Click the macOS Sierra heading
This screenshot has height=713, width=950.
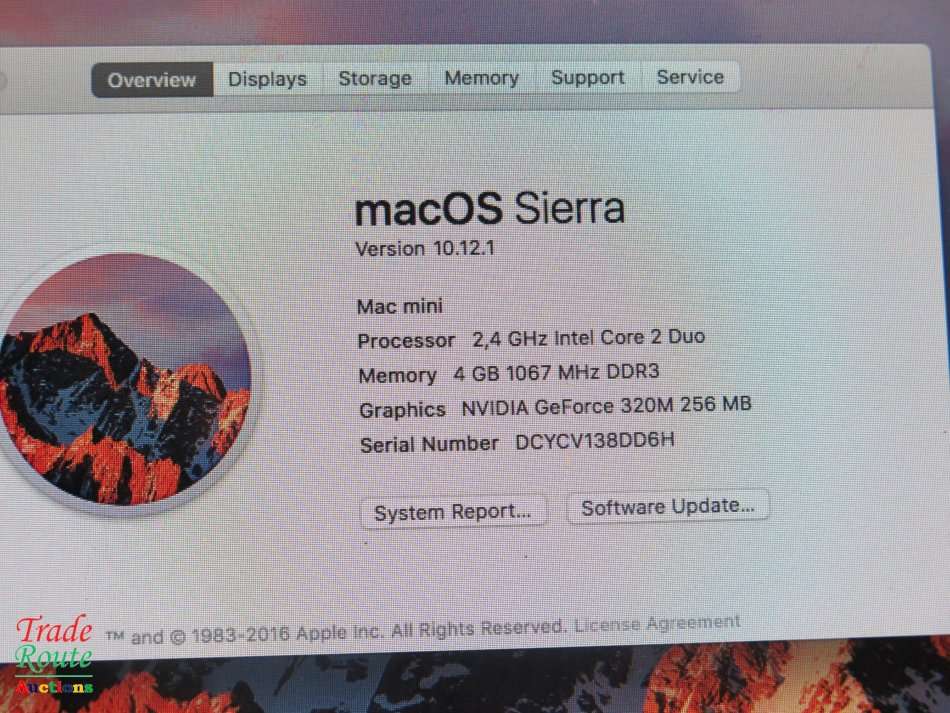click(x=490, y=208)
